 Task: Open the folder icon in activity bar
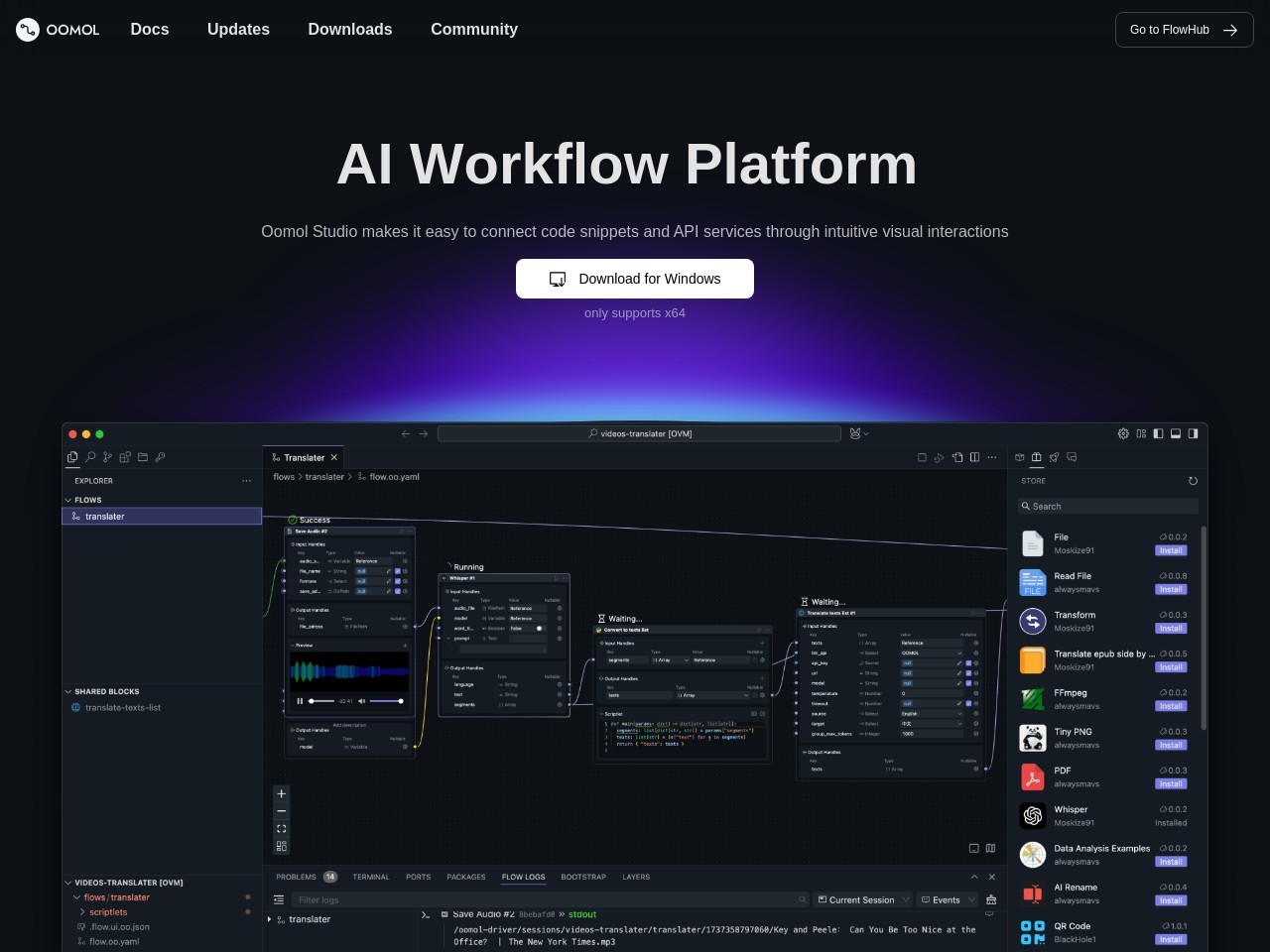pos(143,457)
